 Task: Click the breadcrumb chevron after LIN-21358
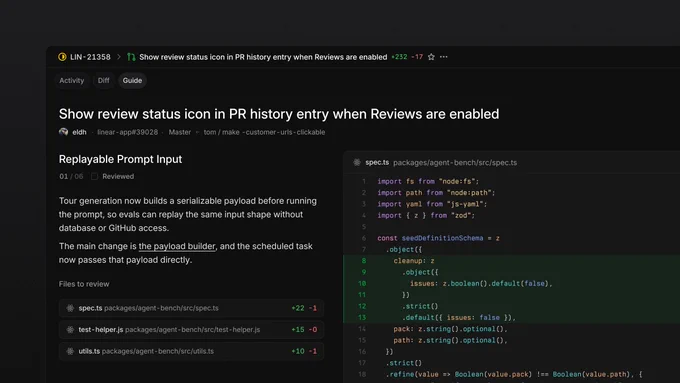click(x=118, y=57)
